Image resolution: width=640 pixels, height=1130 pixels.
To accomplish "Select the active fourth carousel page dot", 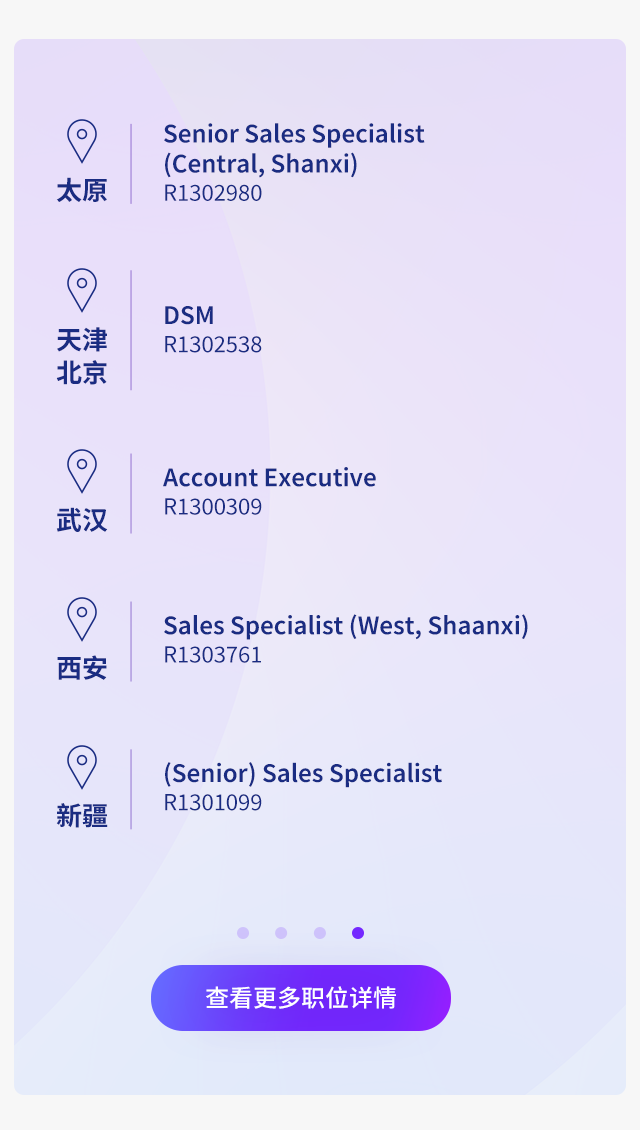I will tap(357, 933).
